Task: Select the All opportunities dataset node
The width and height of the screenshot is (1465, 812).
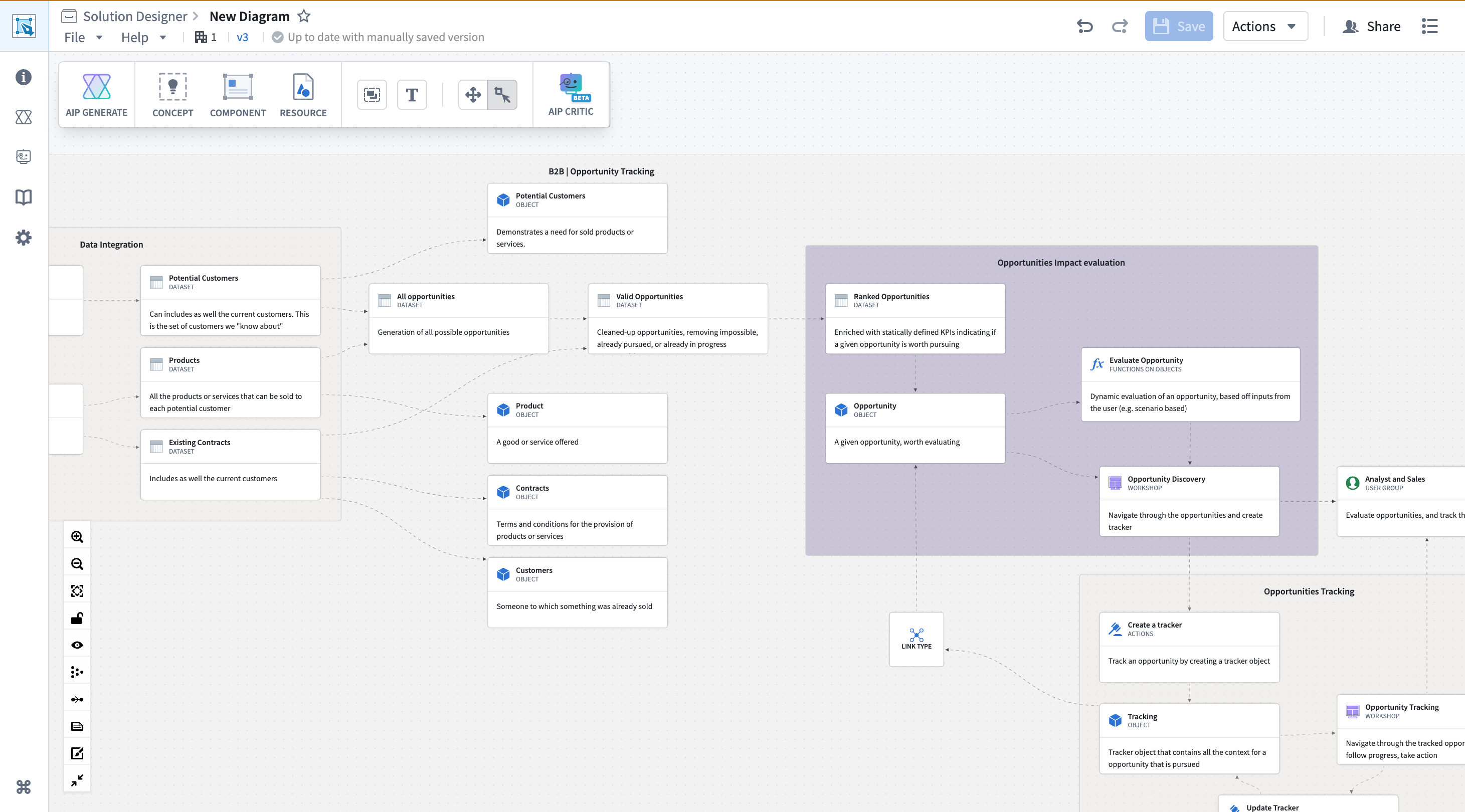Action: click(x=458, y=319)
